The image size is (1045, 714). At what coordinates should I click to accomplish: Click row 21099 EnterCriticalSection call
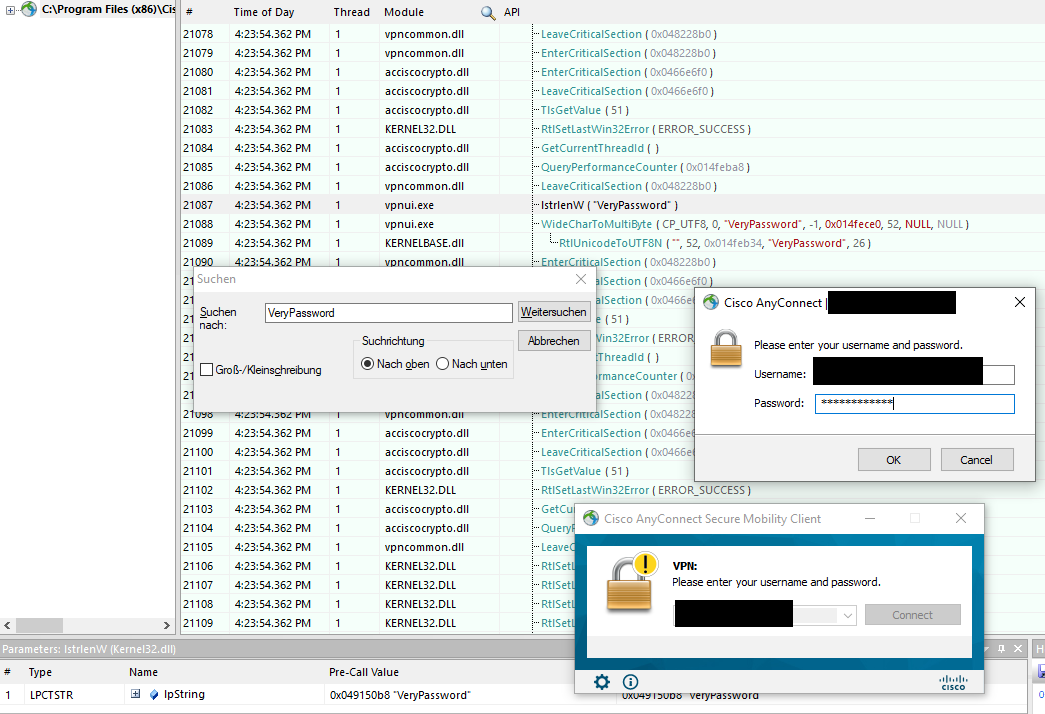click(x=616, y=433)
